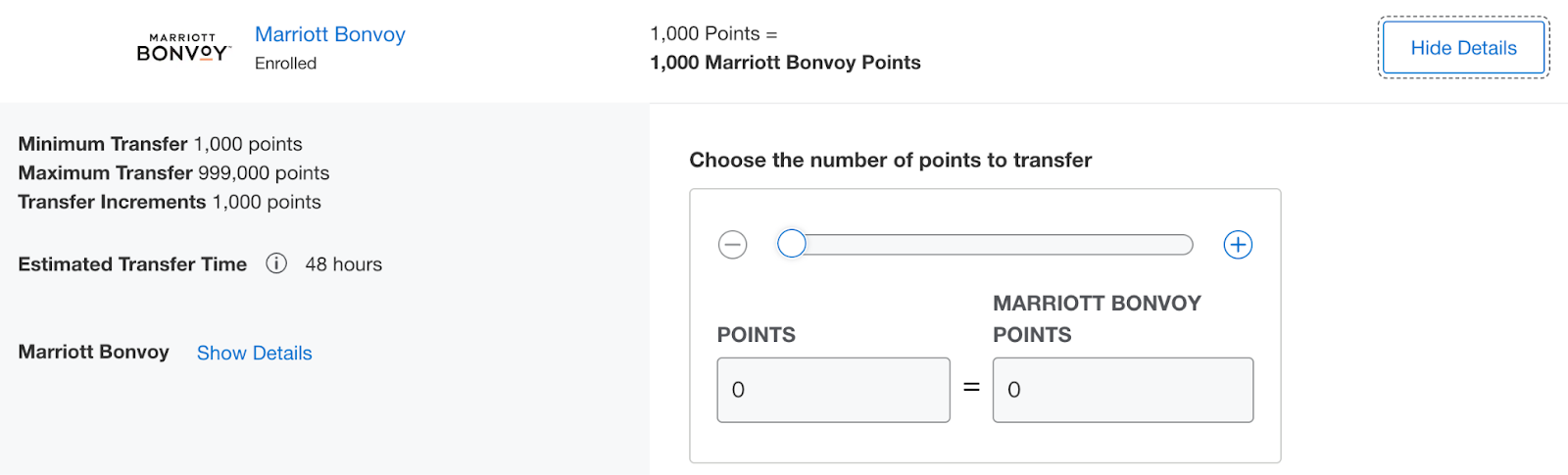Collapse the panel with Hide Details
Viewport: 1568px width, 475px height.
pos(1463,48)
